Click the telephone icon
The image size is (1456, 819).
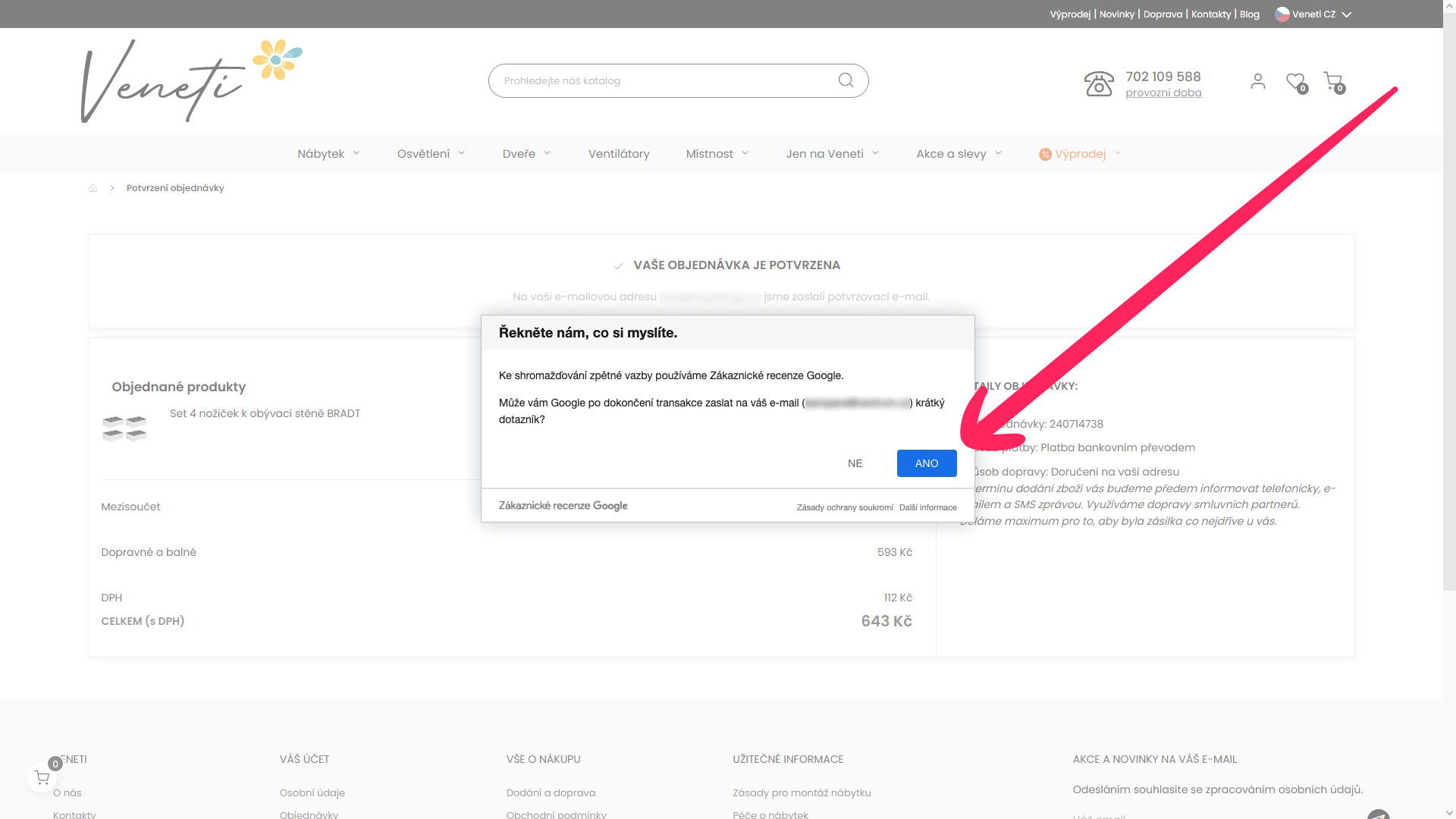tap(1098, 83)
